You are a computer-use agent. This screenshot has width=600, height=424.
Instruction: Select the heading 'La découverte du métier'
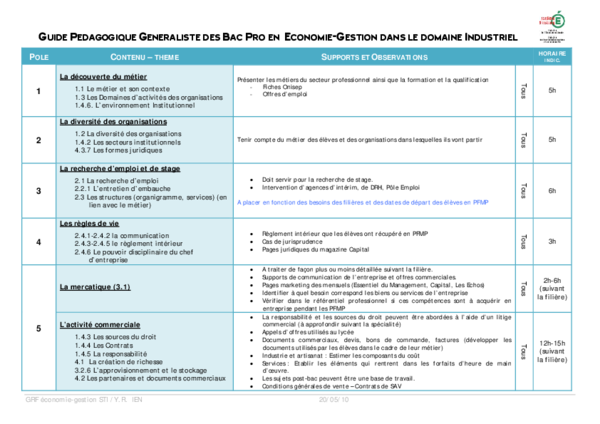pos(103,77)
